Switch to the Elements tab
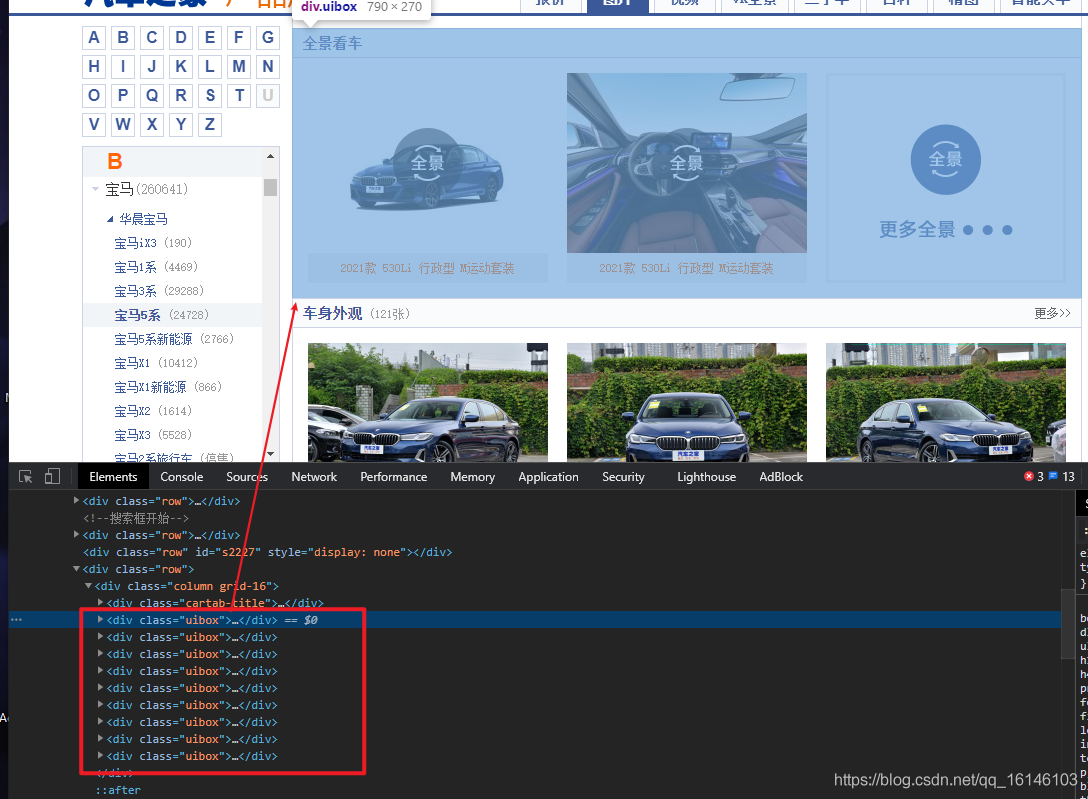This screenshot has height=799, width=1088. pyautogui.click(x=113, y=476)
